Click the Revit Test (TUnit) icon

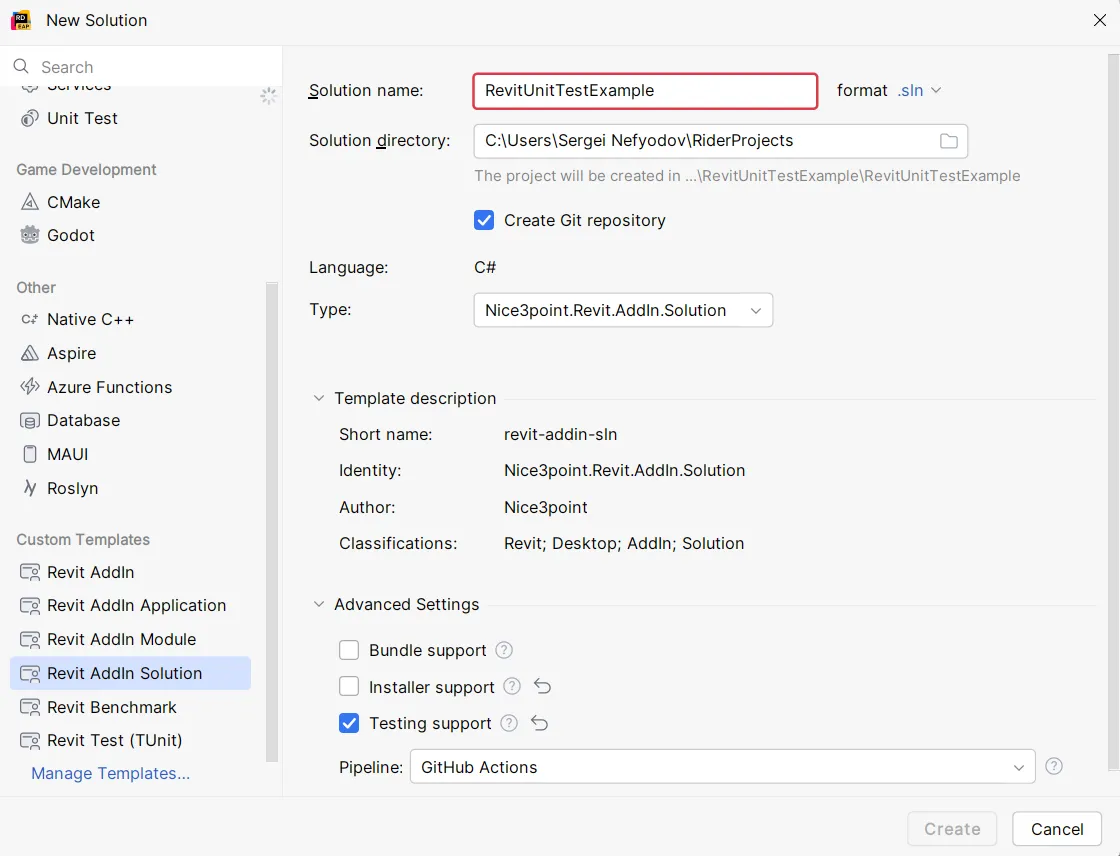coord(30,740)
